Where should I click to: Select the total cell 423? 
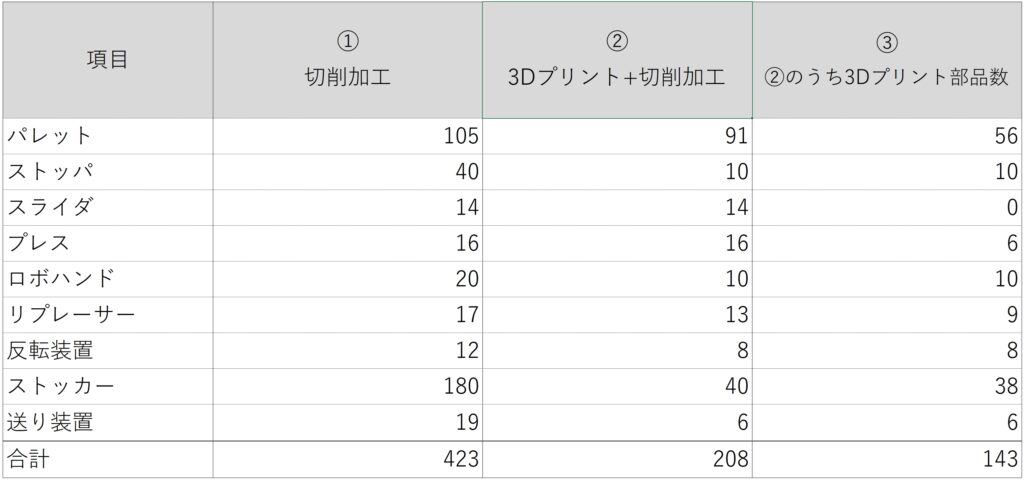pos(347,460)
